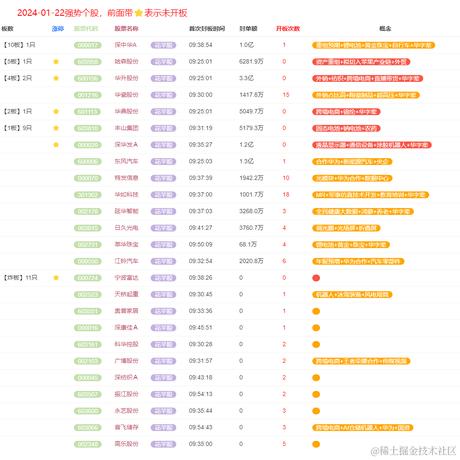Select the 【炸板】11只 group label

20,278
